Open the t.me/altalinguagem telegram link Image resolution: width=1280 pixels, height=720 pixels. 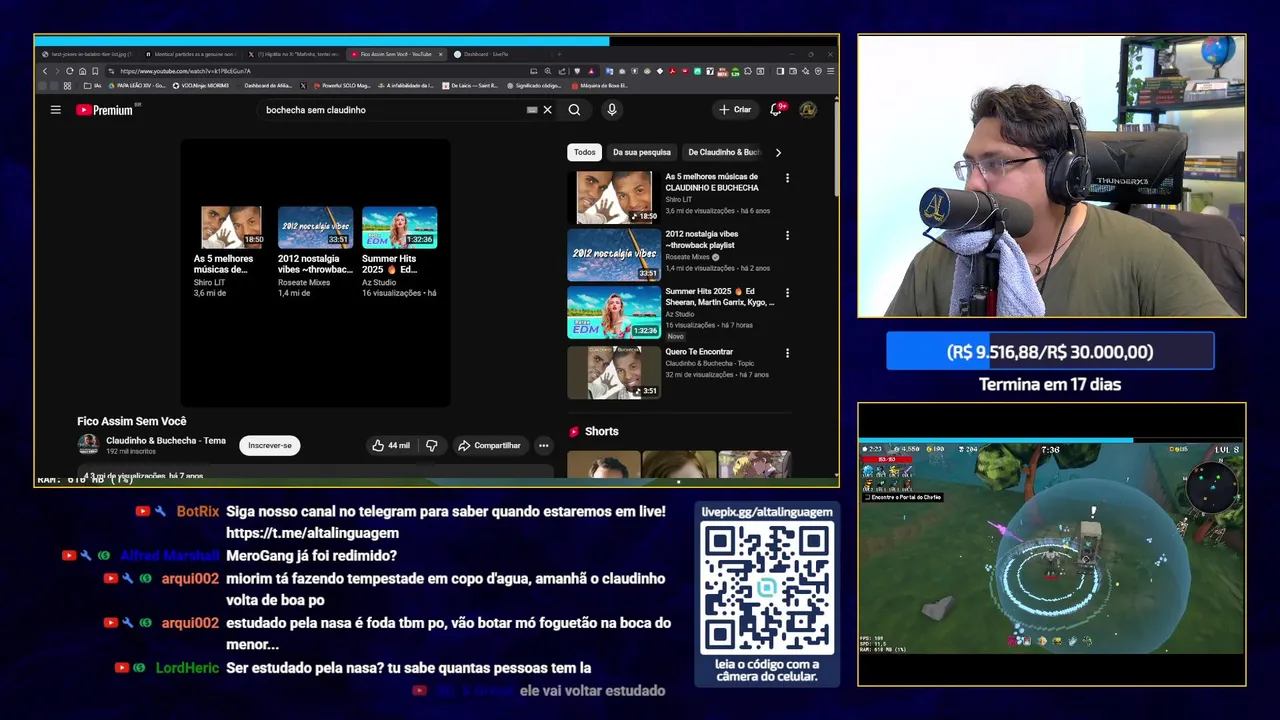[x=312, y=533]
